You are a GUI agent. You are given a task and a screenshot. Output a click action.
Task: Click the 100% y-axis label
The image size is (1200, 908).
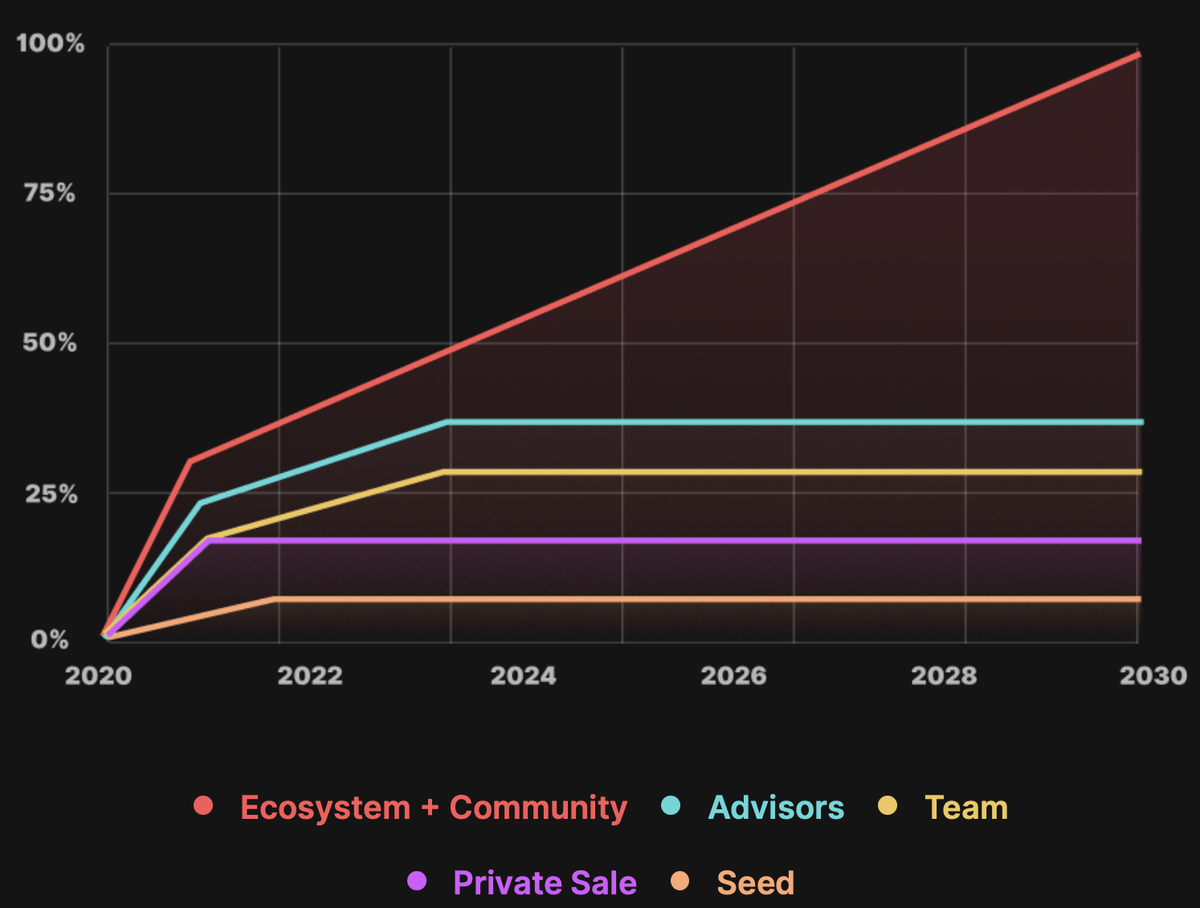[x=50, y=45]
